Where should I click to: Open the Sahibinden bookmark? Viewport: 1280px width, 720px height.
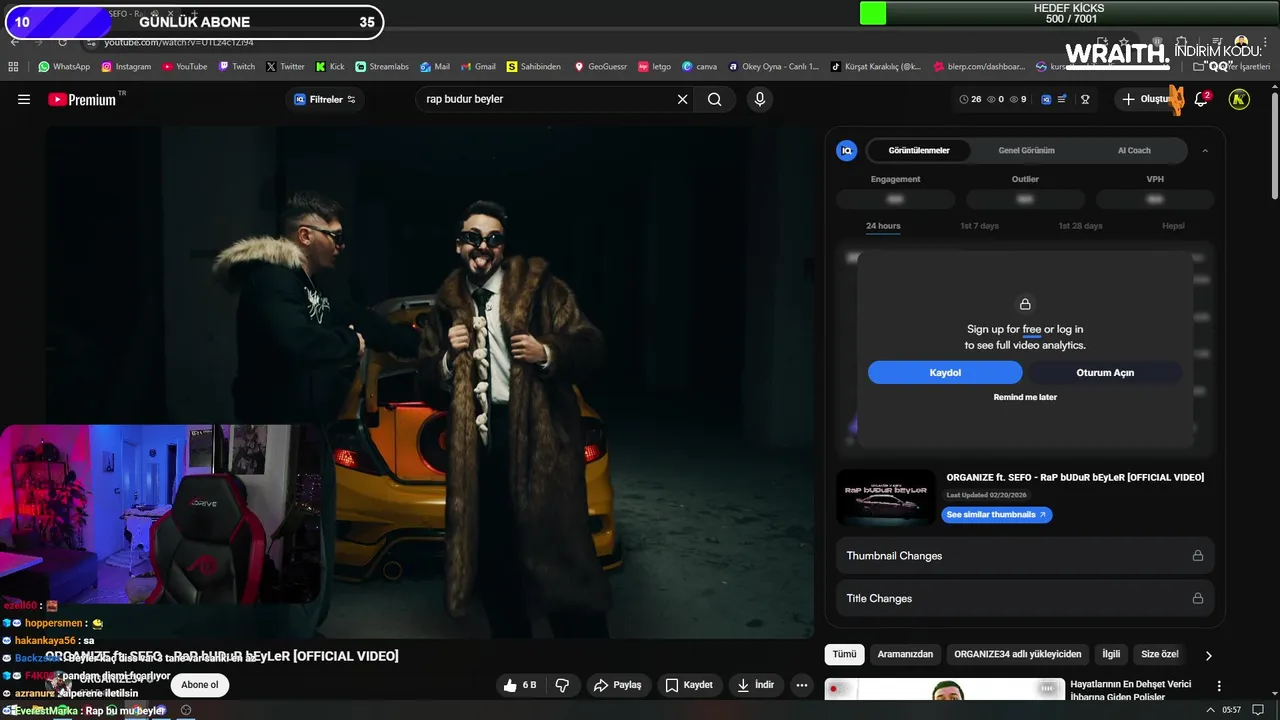534,67
